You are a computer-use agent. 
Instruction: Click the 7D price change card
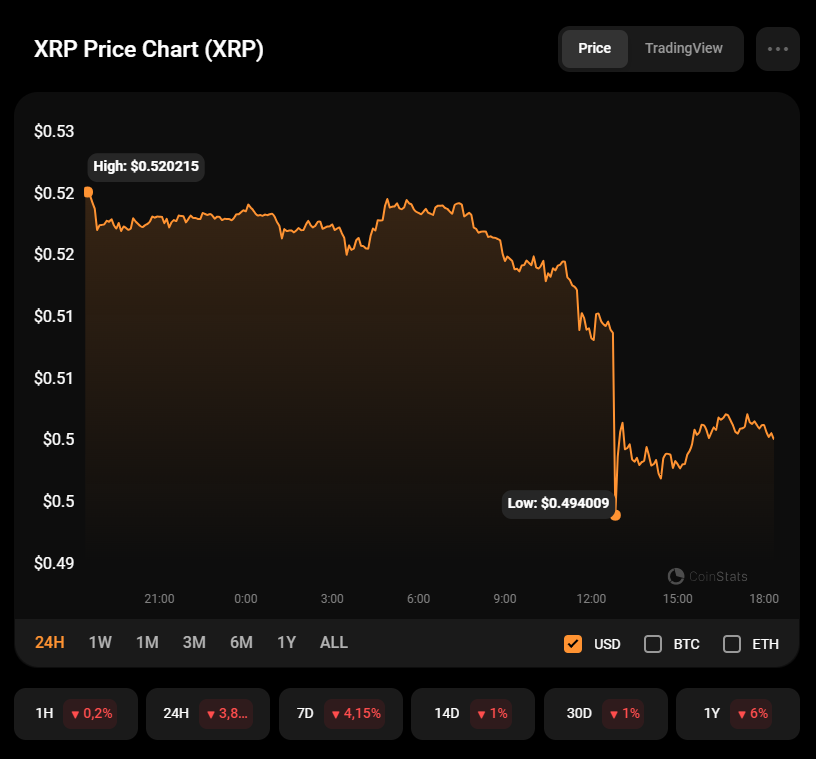(341, 713)
